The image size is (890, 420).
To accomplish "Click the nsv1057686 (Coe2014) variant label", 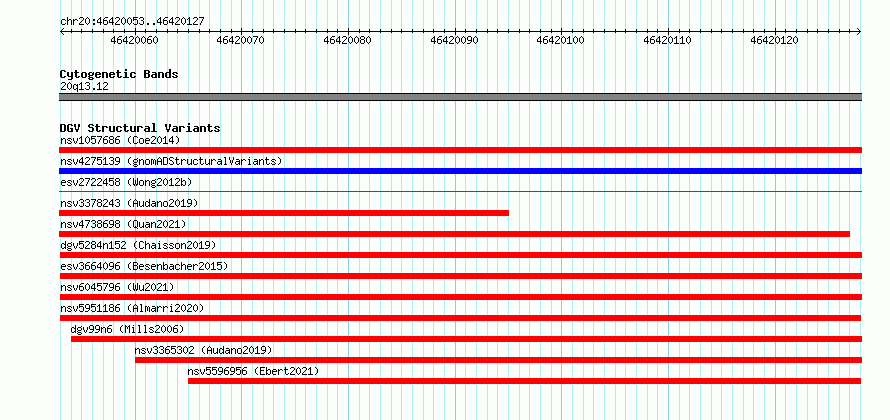I will pyautogui.click(x=120, y=140).
